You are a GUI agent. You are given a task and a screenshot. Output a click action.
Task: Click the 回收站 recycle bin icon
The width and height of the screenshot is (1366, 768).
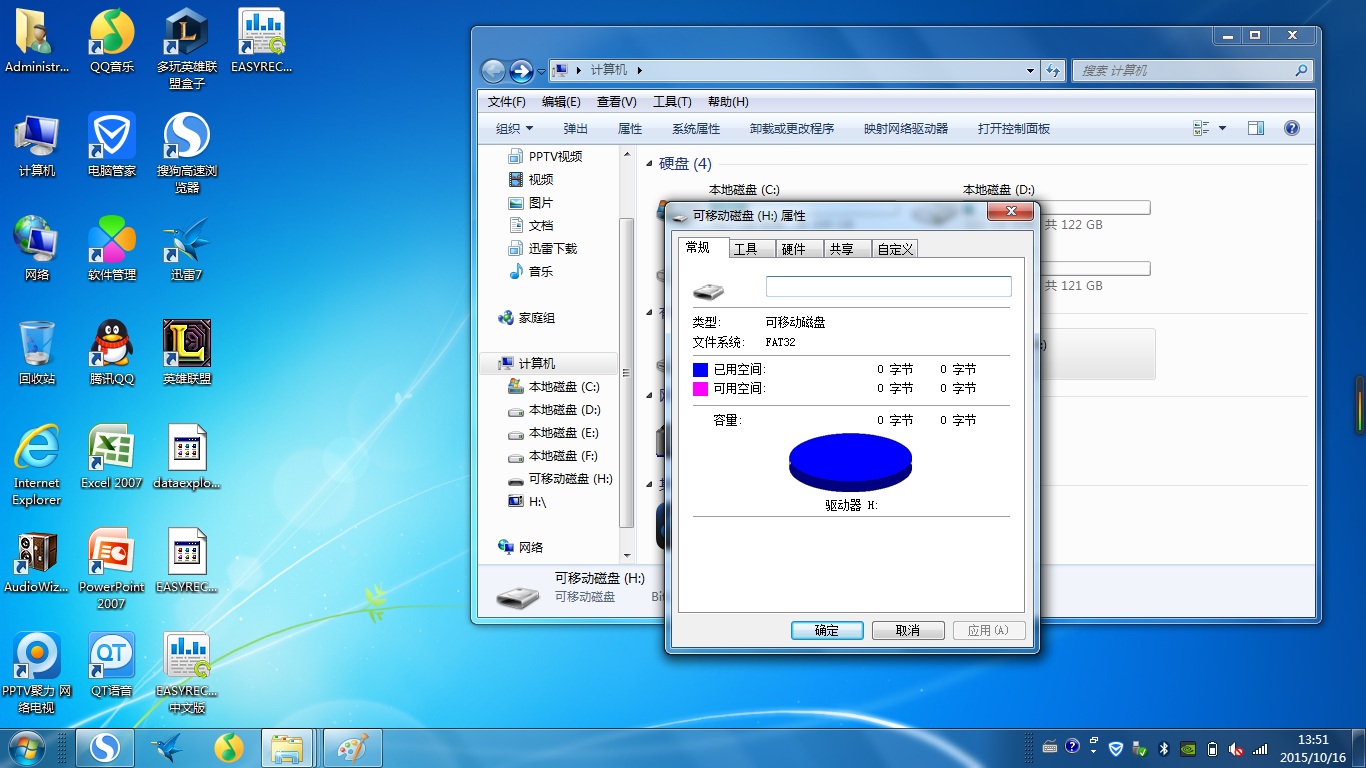pos(37,347)
